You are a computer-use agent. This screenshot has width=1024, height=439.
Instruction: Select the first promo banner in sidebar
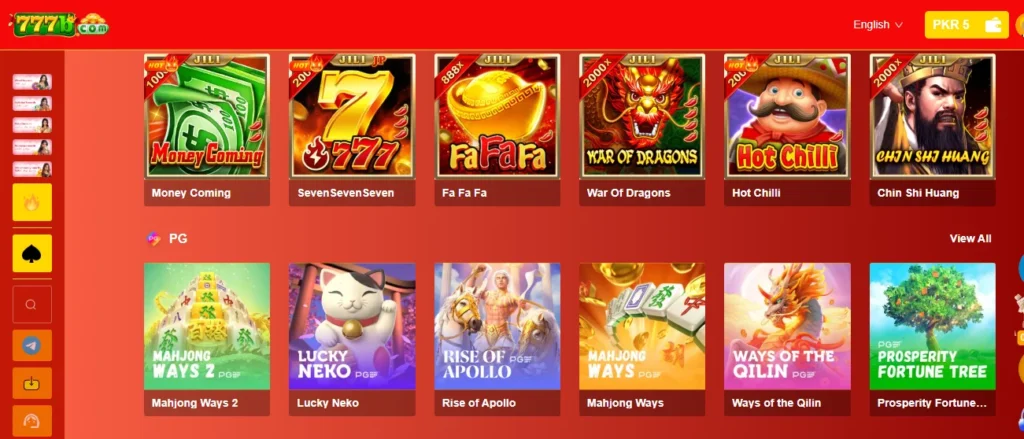[x=32, y=82]
